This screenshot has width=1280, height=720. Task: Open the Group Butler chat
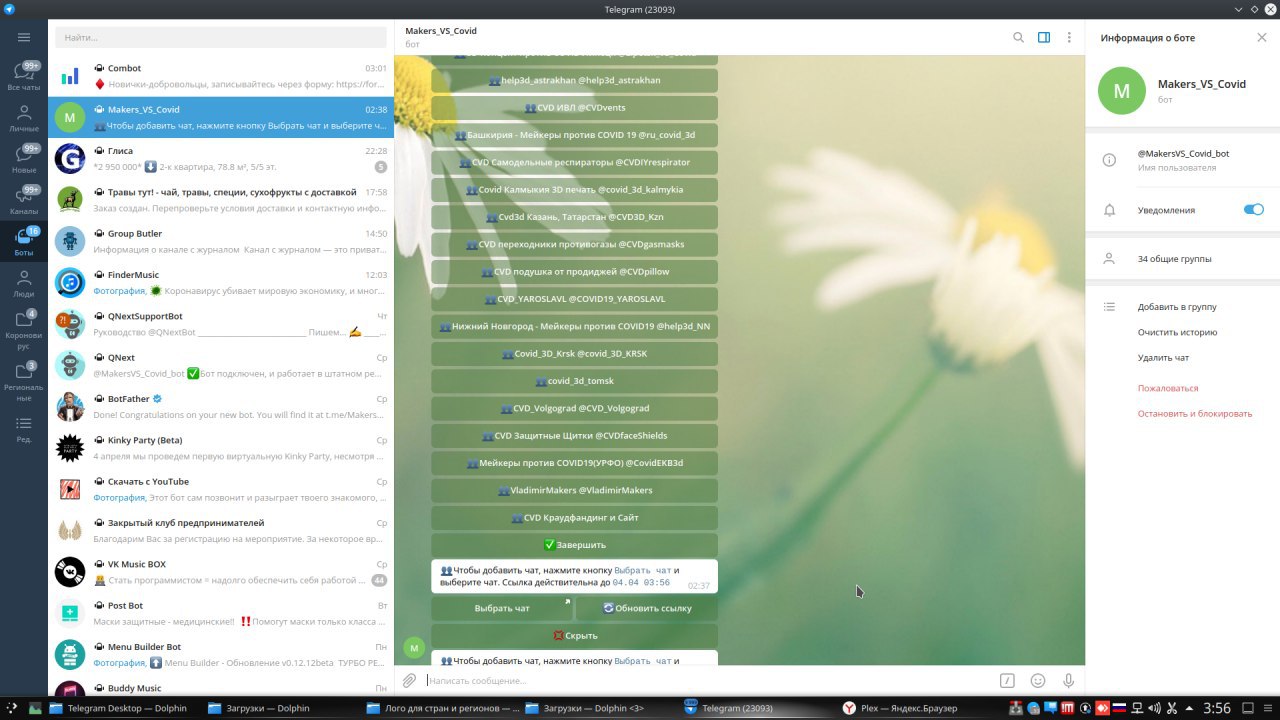click(221, 241)
